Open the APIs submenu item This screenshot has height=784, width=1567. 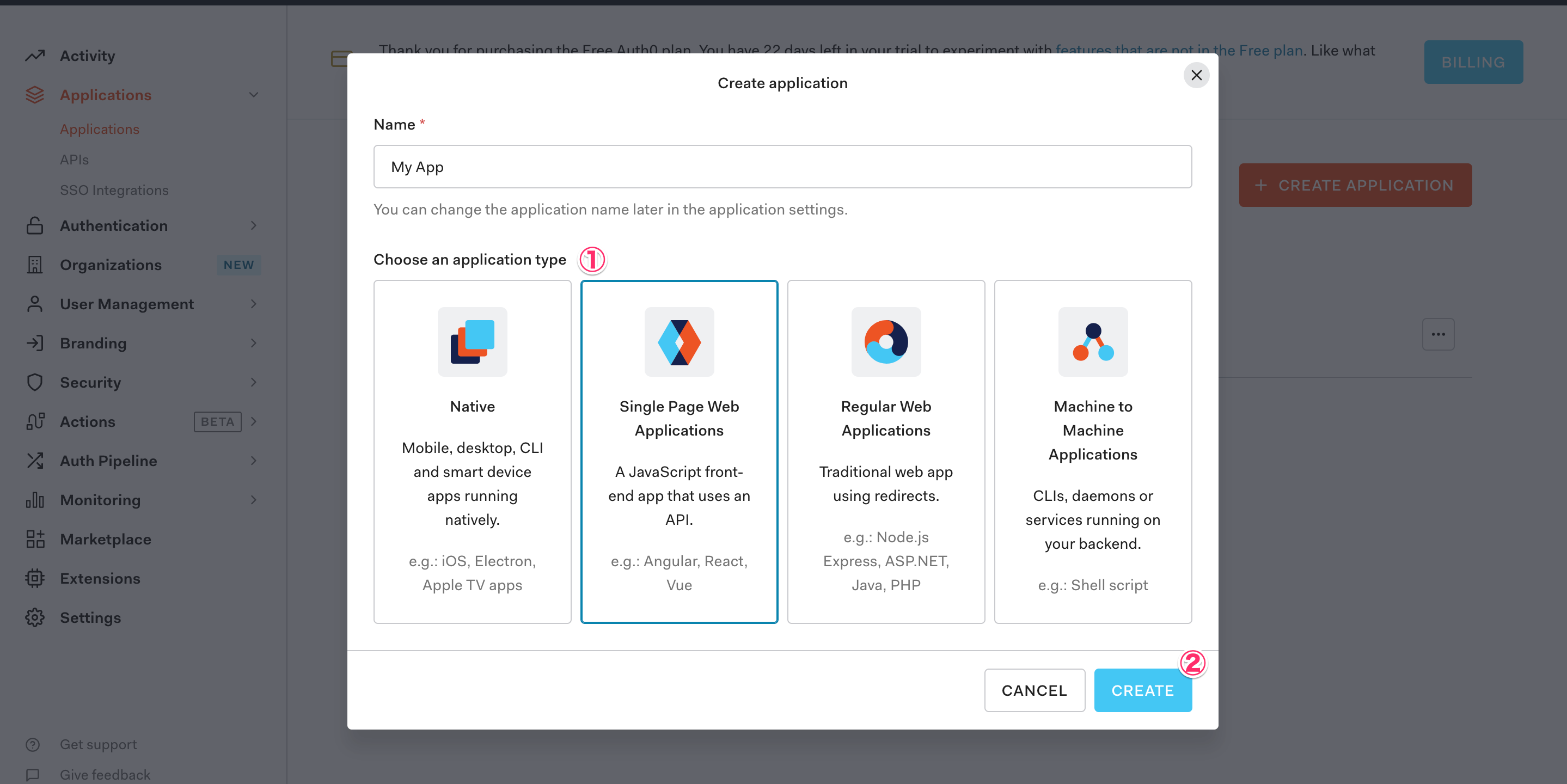74,160
